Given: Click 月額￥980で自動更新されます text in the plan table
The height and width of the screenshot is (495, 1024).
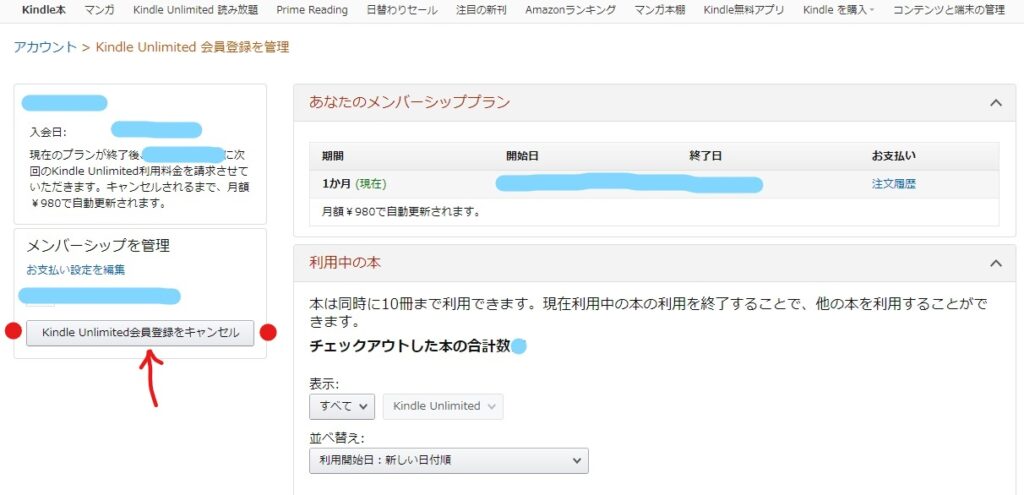Looking at the screenshot, I should pyautogui.click(x=401, y=212).
